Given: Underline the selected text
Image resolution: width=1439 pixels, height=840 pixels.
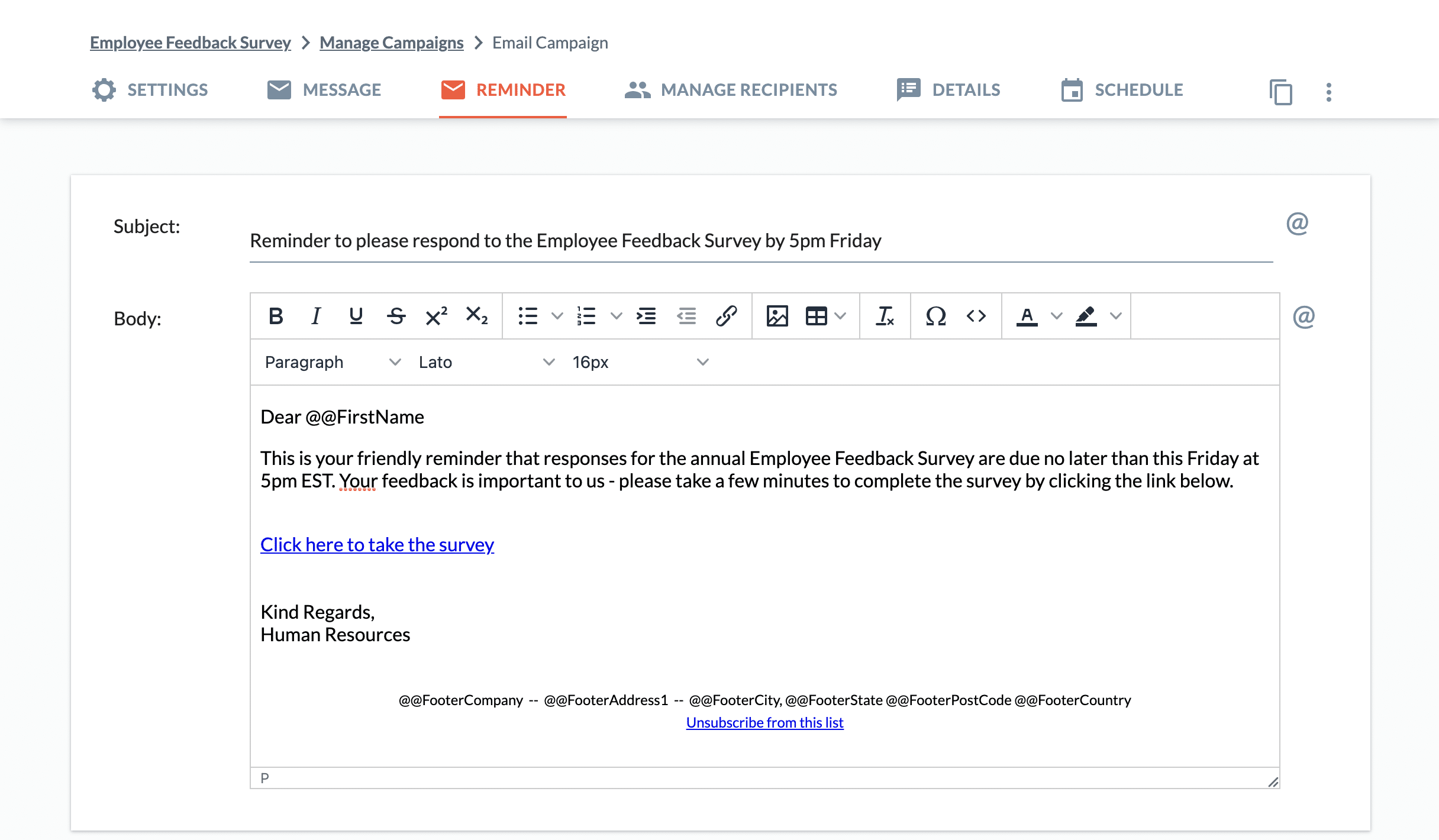Looking at the screenshot, I should pyautogui.click(x=356, y=316).
